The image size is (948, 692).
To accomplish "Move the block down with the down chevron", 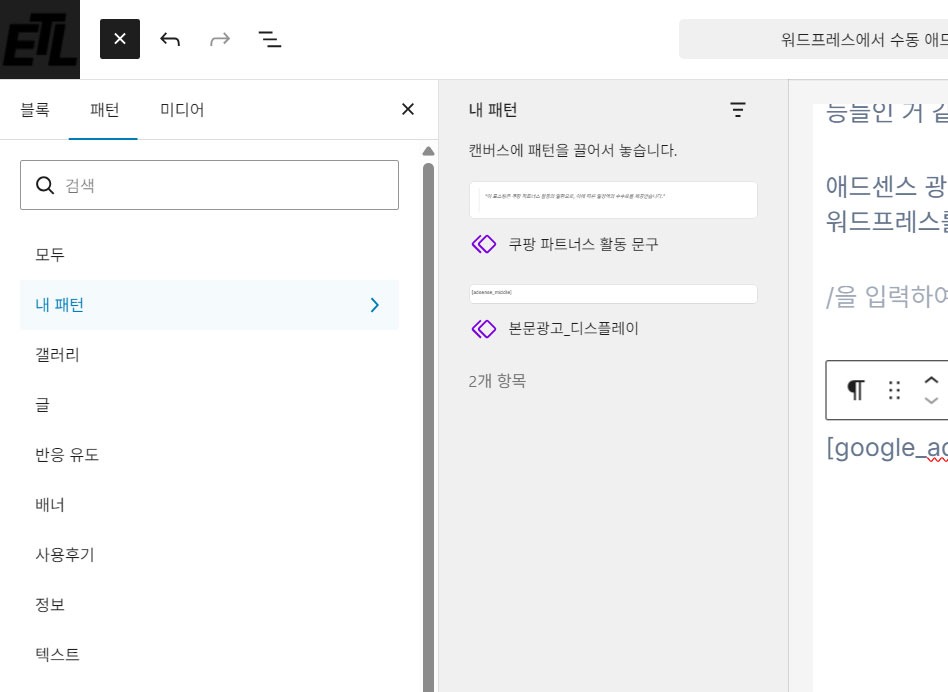I will (932, 401).
